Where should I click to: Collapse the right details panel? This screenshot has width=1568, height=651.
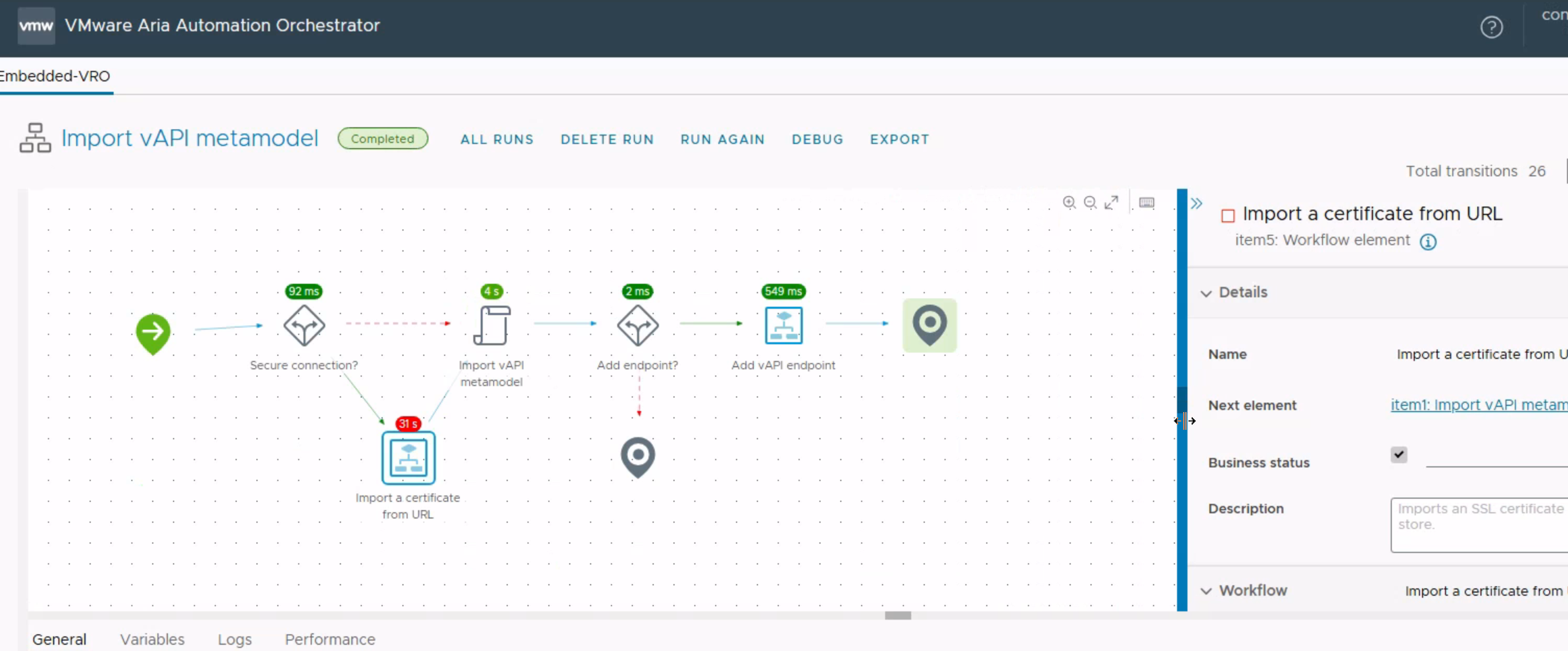pyautogui.click(x=1196, y=203)
